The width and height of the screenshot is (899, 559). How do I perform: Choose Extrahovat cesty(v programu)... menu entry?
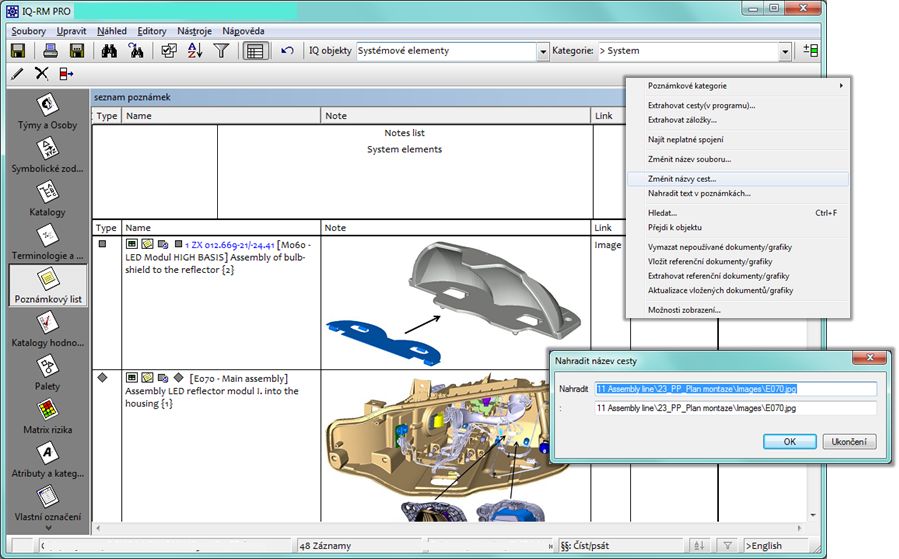coord(737,105)
